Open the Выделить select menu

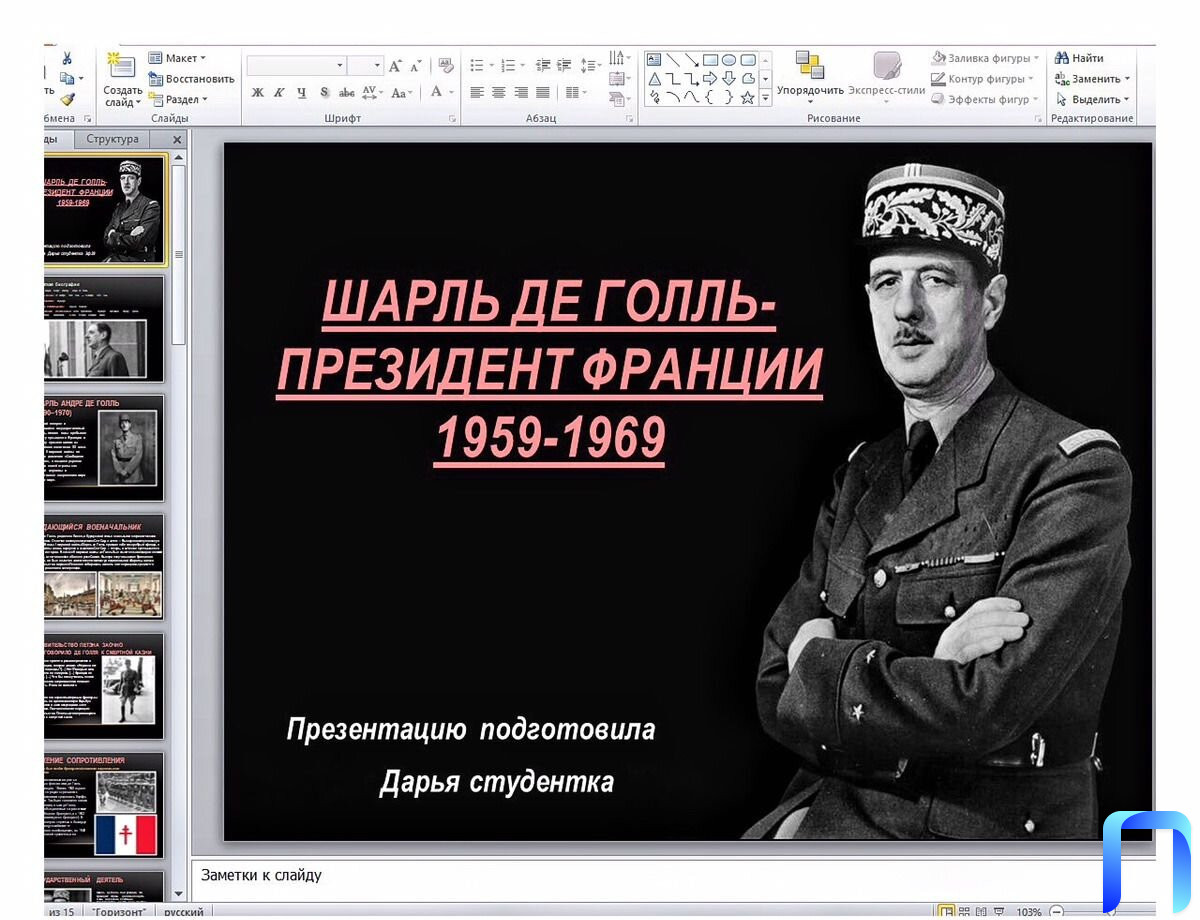(x=1092, y=99)
